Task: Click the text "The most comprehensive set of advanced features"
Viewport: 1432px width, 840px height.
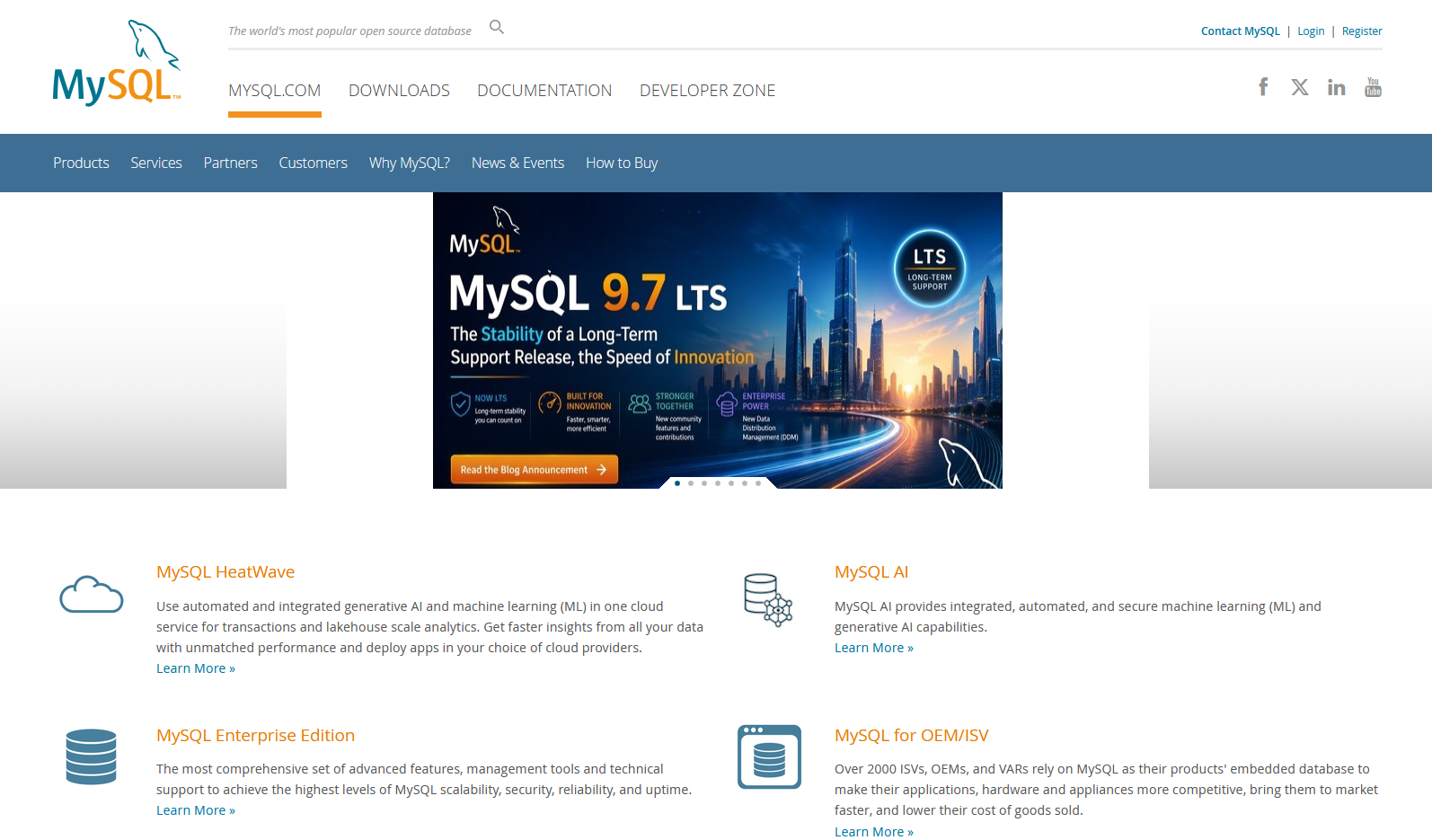Action: coord(309,769)
